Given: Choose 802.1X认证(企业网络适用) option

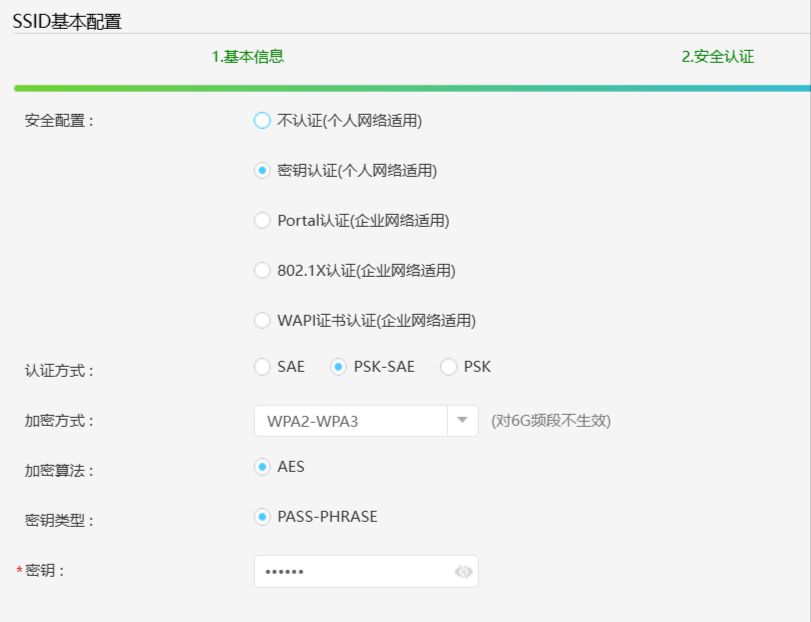Looking at the screenshot, I should tap(262, 270).
